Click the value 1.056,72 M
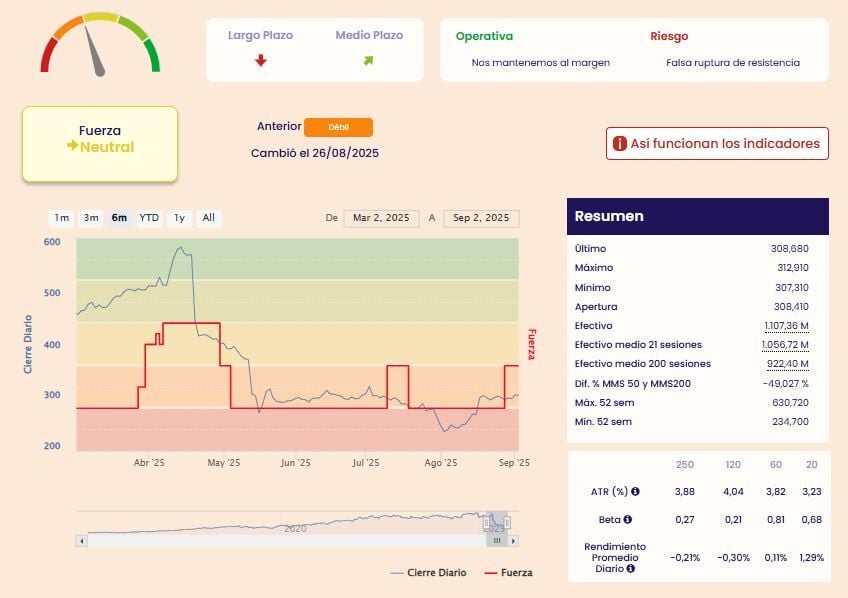 pos(785,344)
